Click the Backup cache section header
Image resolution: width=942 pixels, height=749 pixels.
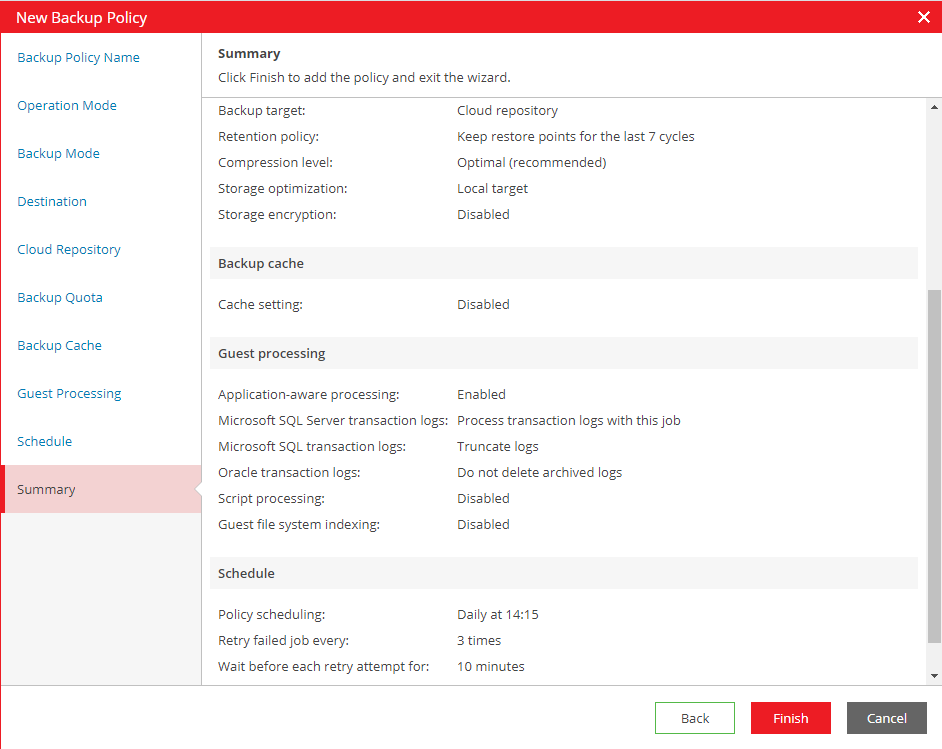(261, 264)
